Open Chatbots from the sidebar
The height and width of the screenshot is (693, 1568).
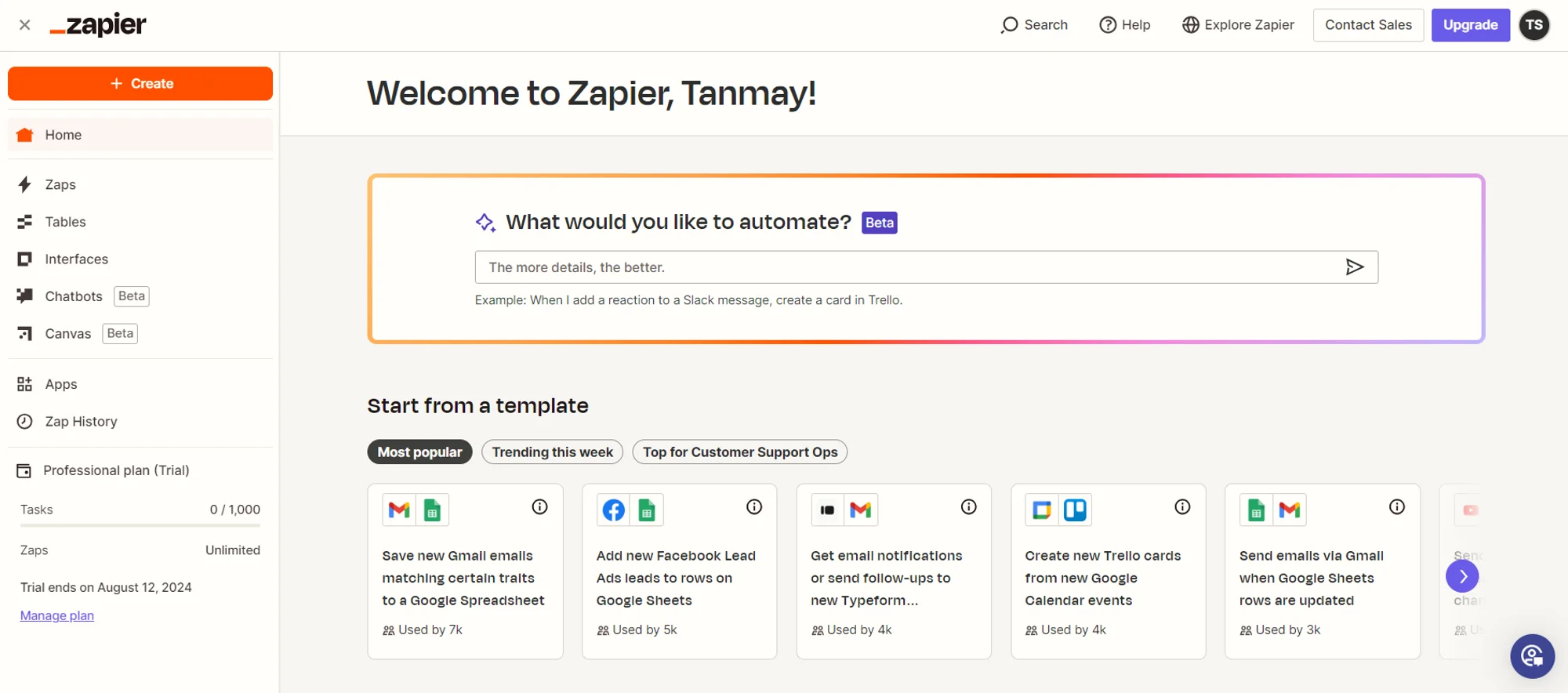click(140, 296)
